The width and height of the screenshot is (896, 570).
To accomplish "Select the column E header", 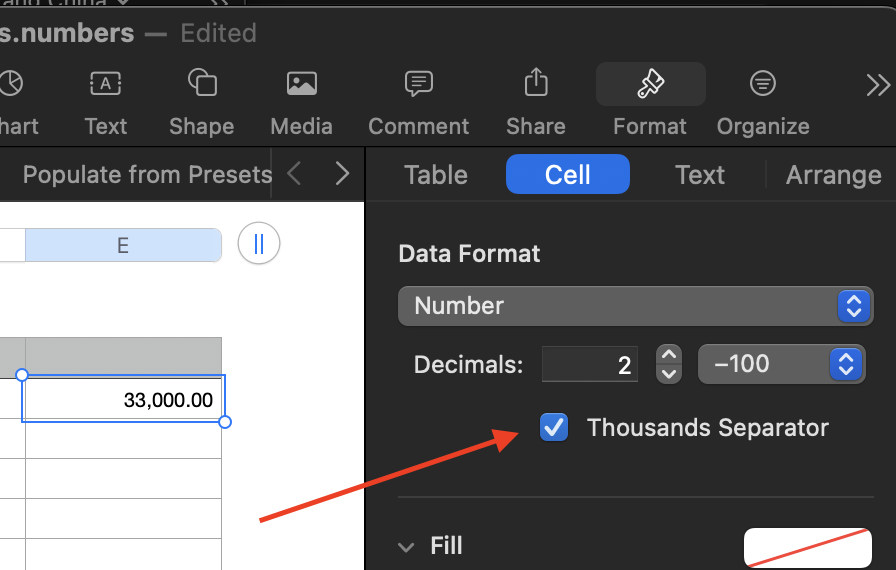I will pos(123,245).
